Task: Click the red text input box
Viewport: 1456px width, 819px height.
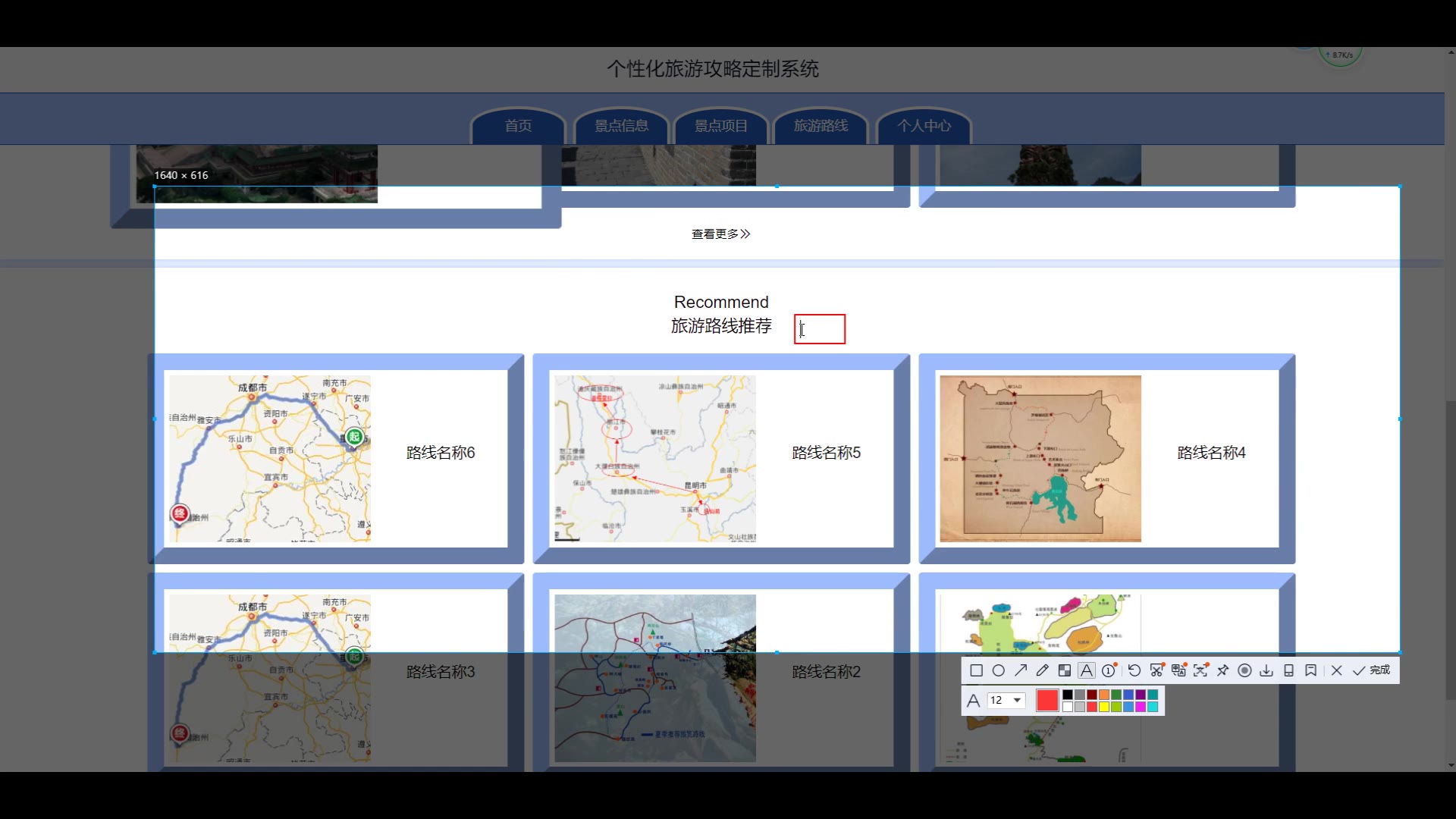Action: [x=820, y=329]
